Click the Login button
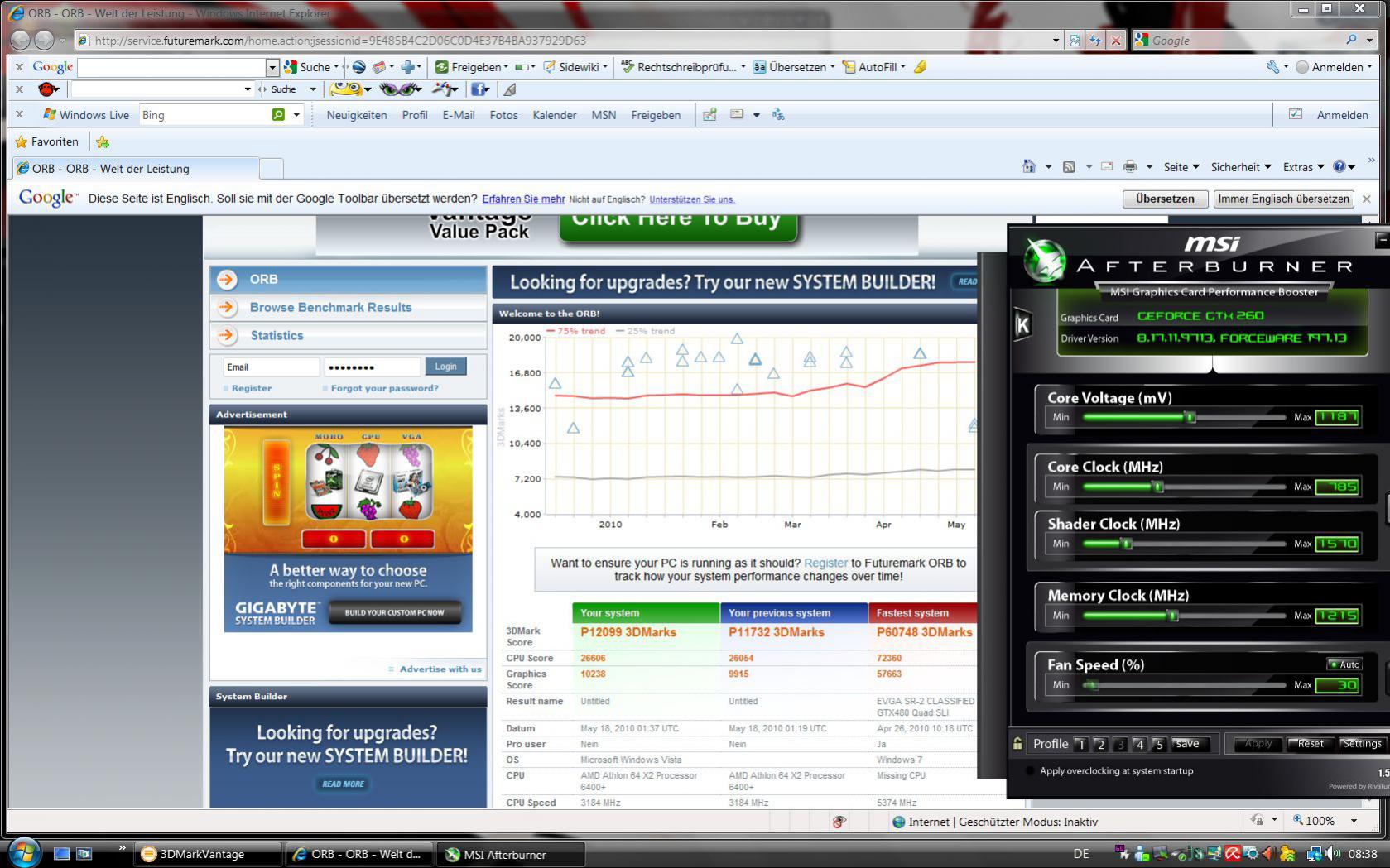1390x868 pixels. point(445,367)
